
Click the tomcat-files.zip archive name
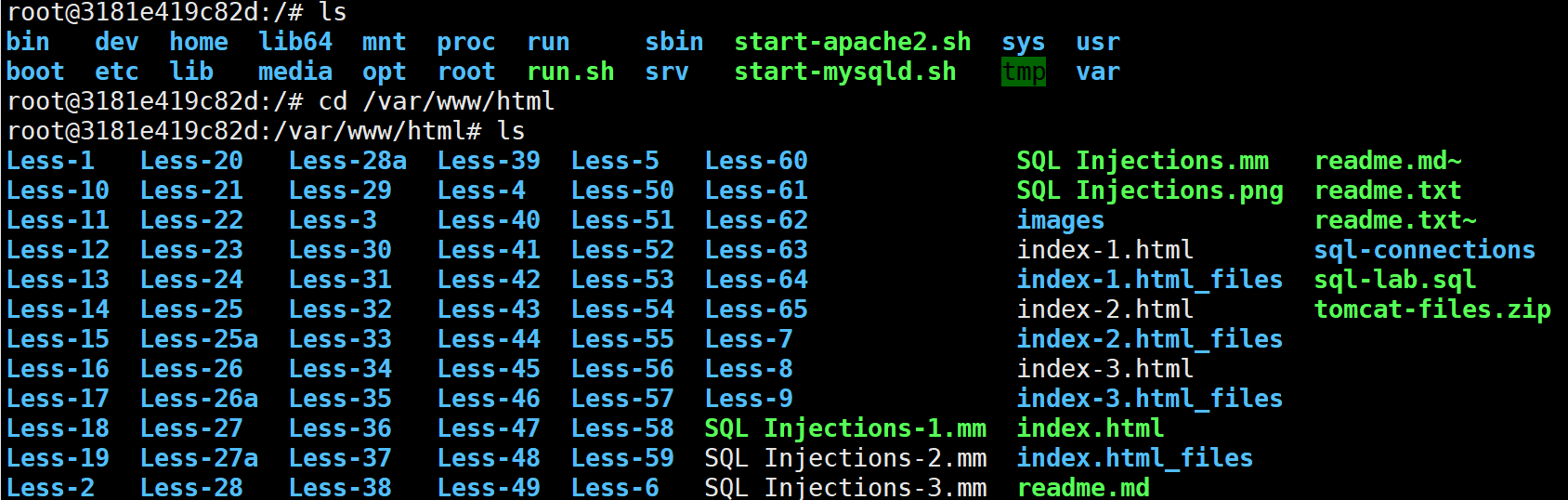click(1432, 309)
